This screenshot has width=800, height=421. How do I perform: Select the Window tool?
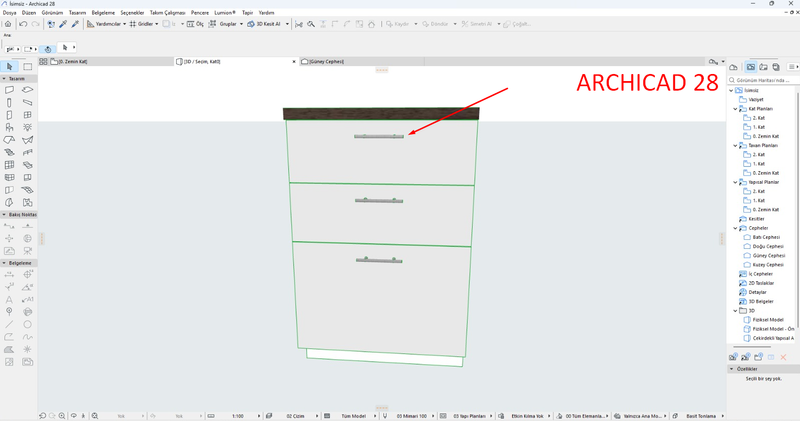[28, 115]
